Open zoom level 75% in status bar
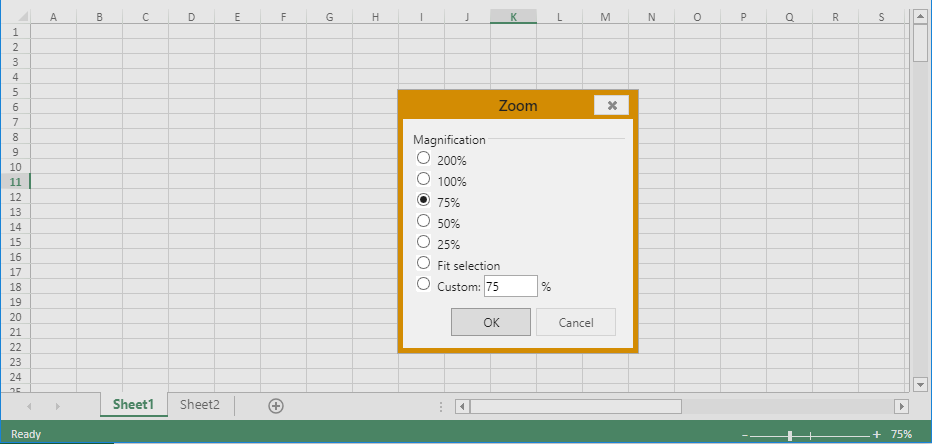Screen dimensions: 932x444 (902, 434)
